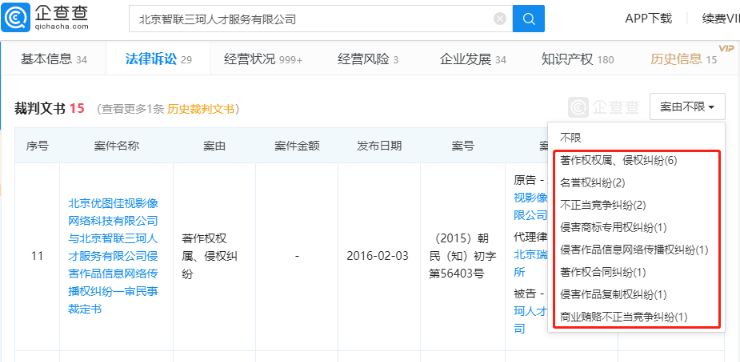740x362 pixels.
Task: Open the law firm link under 代理律
Action: tap(530, 263)
